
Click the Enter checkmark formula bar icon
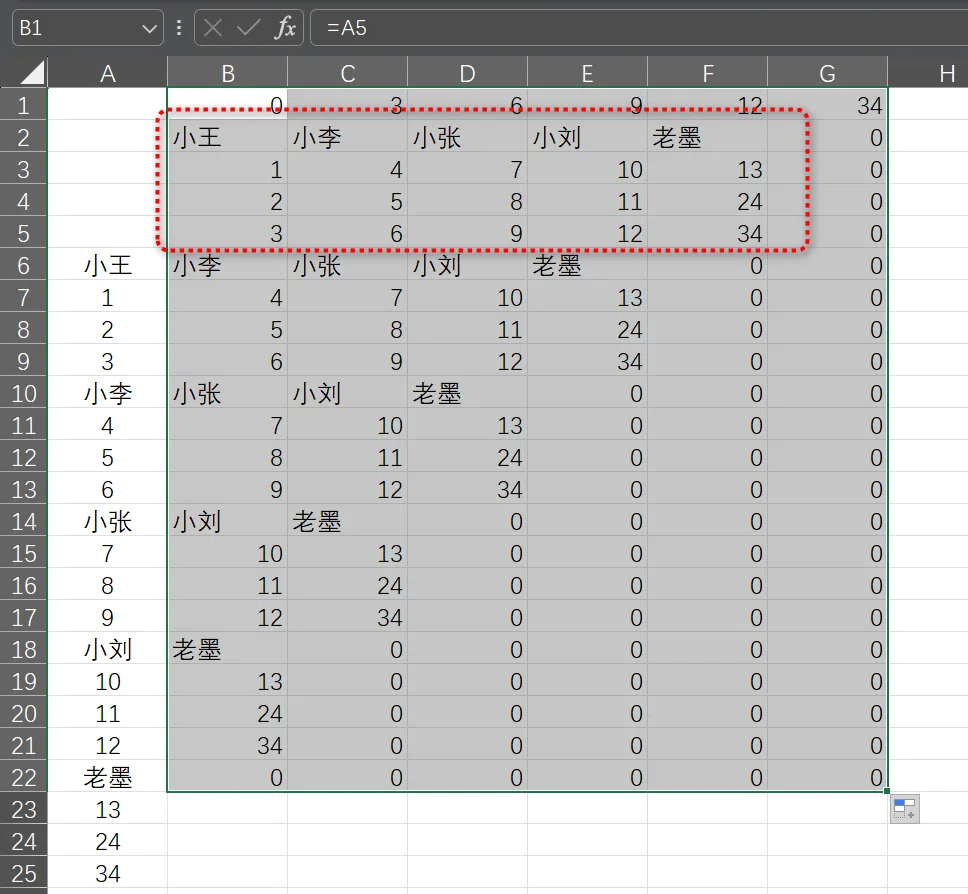coord(249,28)
